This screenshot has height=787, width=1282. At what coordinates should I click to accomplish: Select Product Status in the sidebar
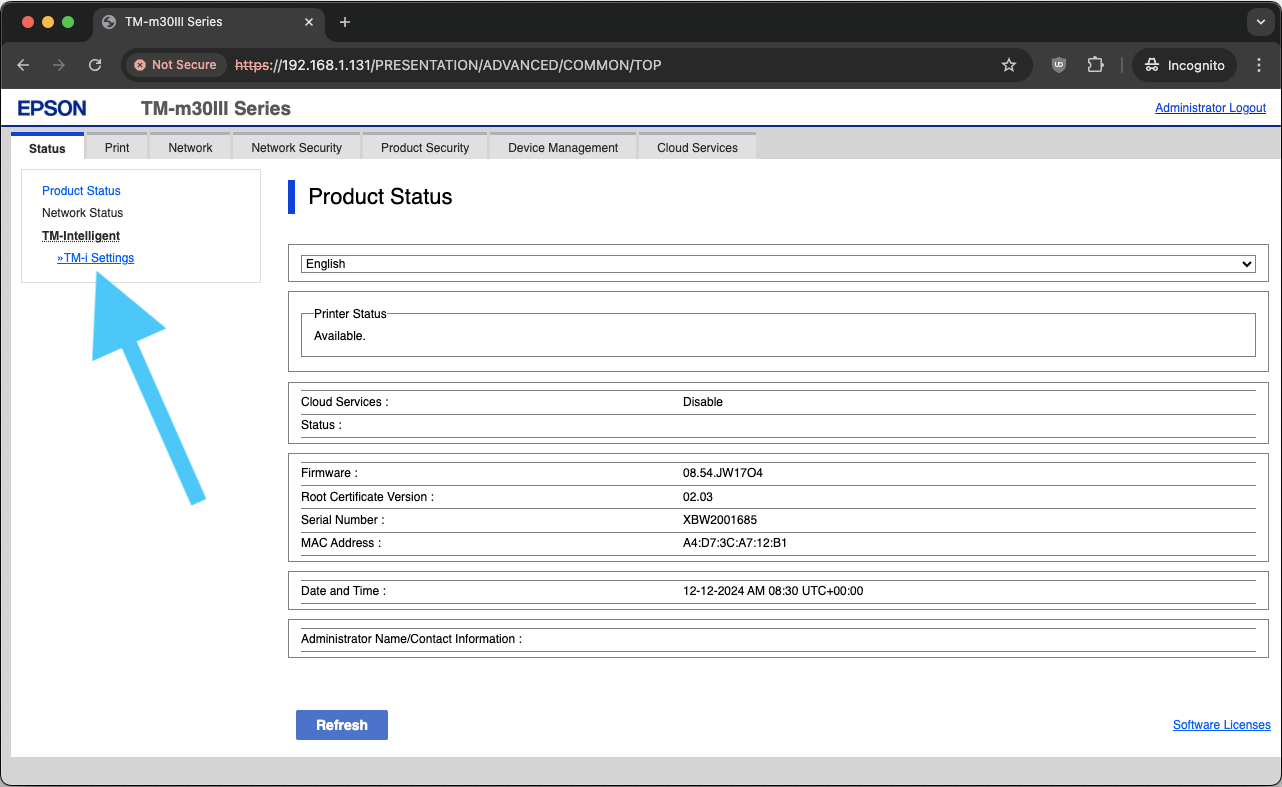(81, 191)
